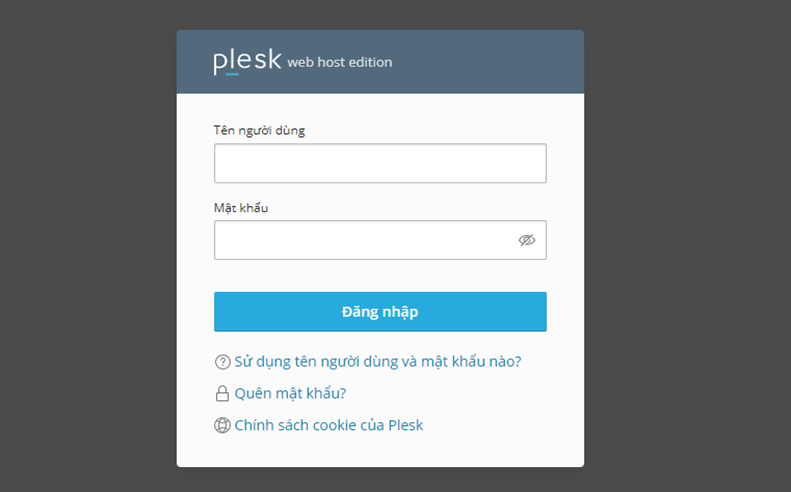Click the "Tên người dùng" label

point(259,130)
